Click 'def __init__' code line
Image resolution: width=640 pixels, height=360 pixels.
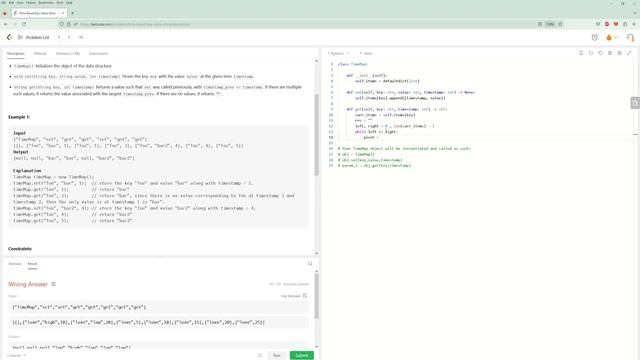pos(367,76)
